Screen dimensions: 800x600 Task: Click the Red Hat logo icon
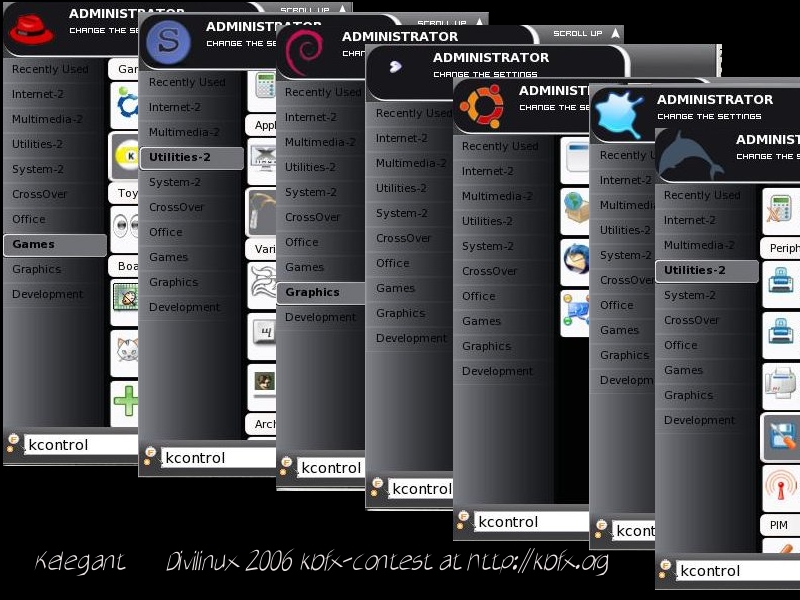[31, 29]
